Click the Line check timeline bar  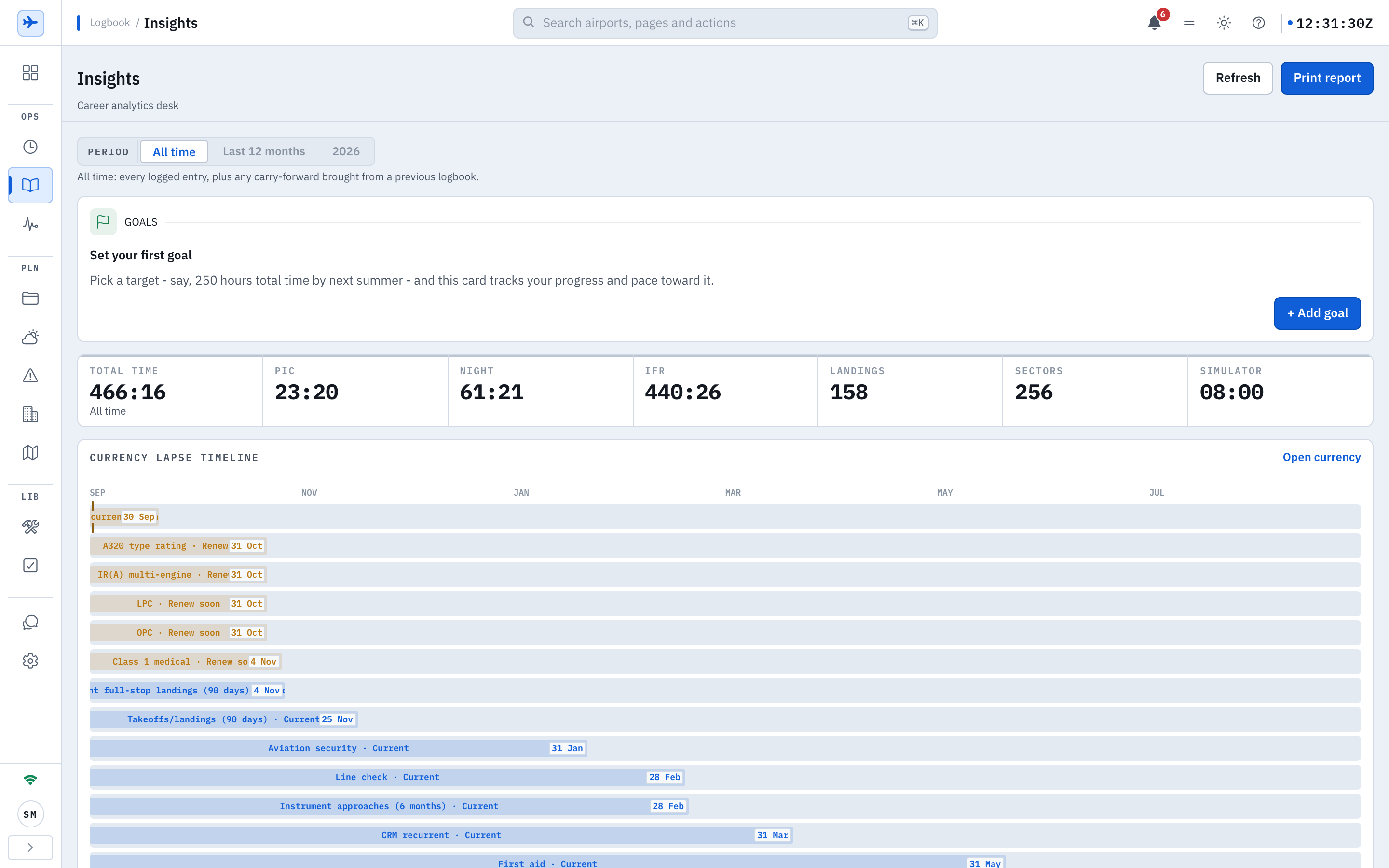[x=387, y=777]
